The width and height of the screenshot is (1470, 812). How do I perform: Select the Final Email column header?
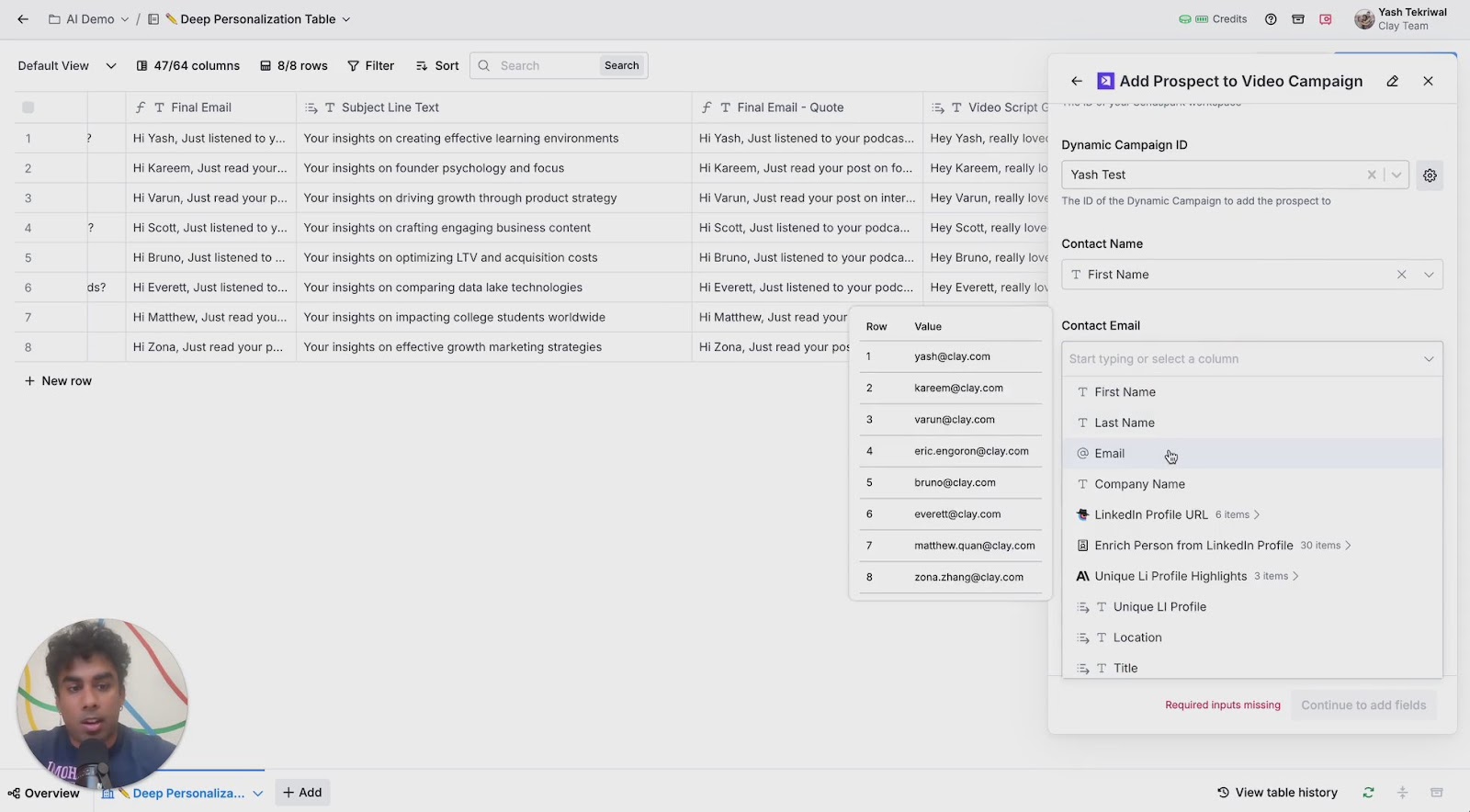pos(211,107)
